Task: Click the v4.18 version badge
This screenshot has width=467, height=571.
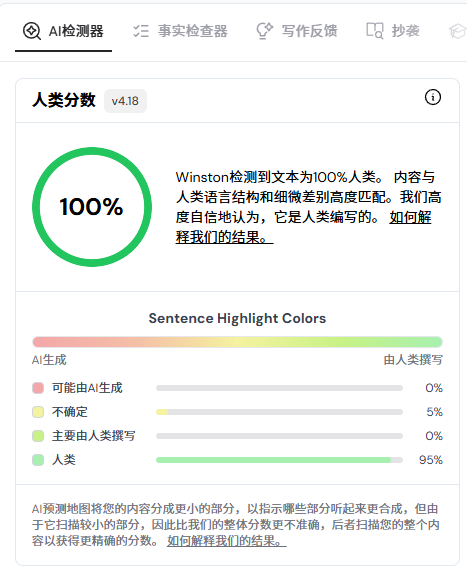Action: click(x=125, y=101)
